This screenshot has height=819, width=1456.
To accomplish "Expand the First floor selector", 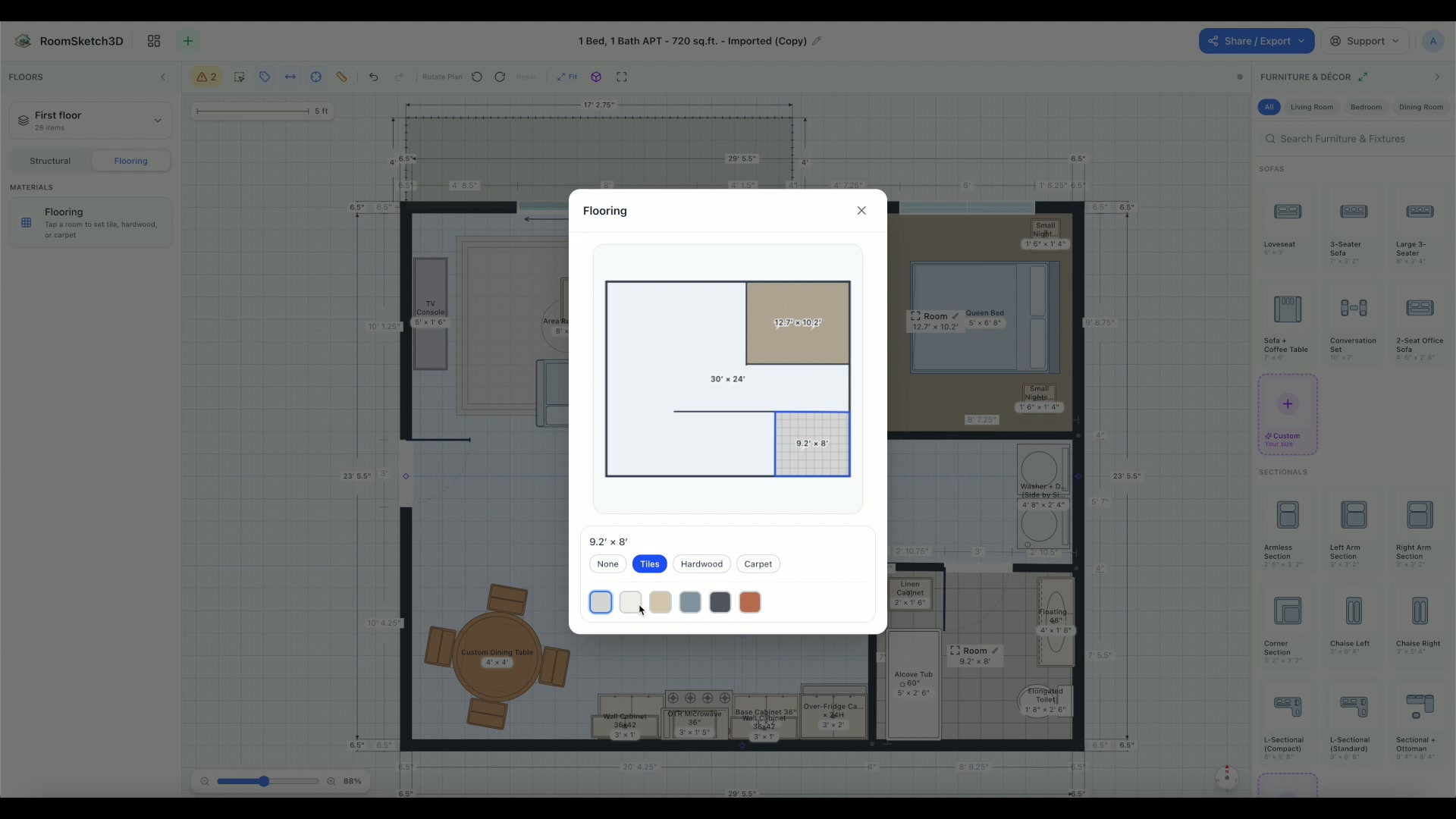I will [x=90, y=121].
